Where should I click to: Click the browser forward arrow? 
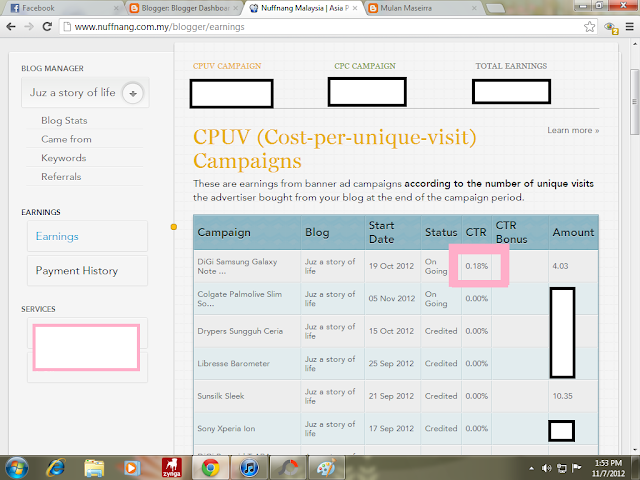pos(29,27)
